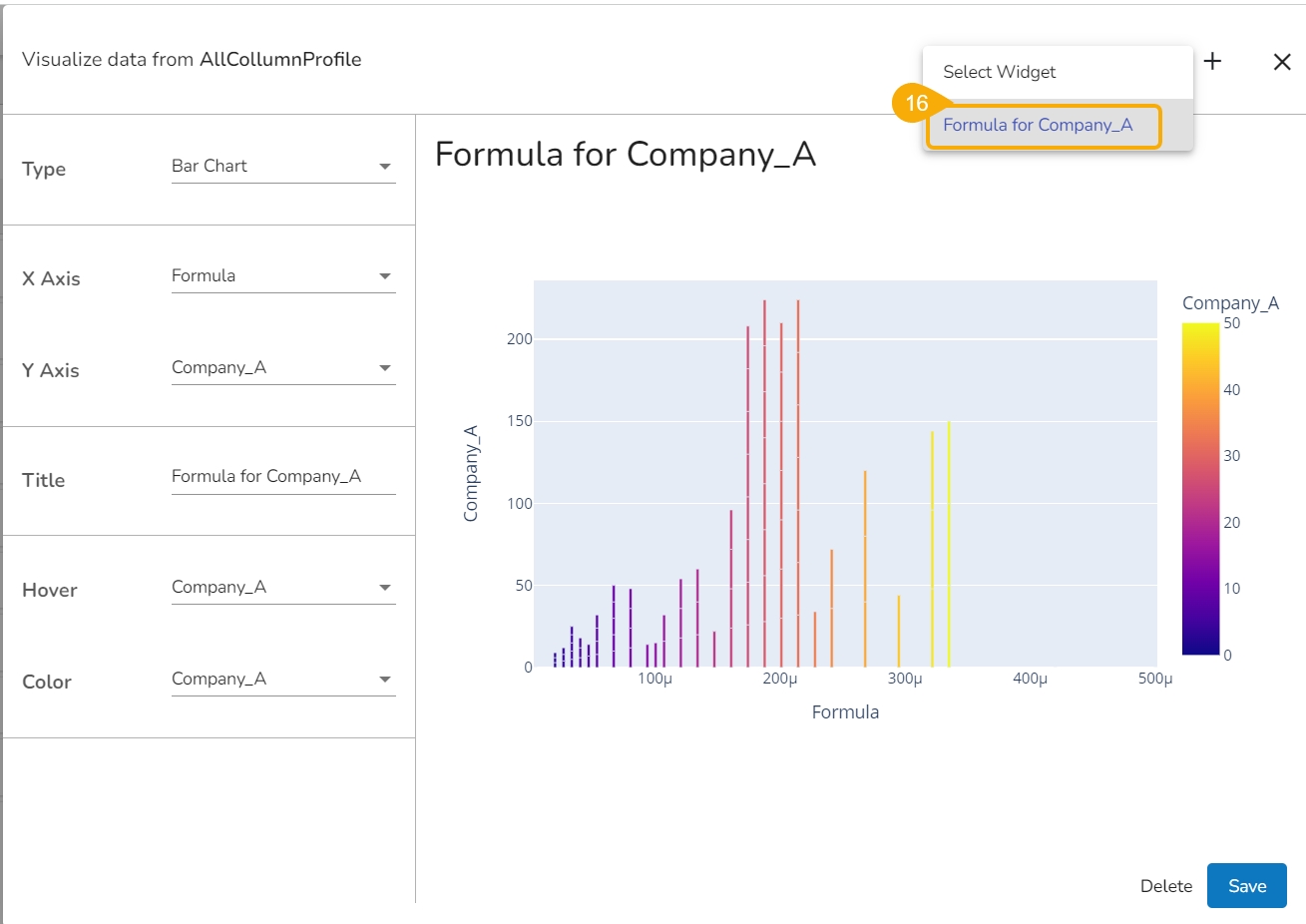The image size is (1306, 924).
Task: Click the chart heading 'Formula for Company_A'
Action: 625,155
